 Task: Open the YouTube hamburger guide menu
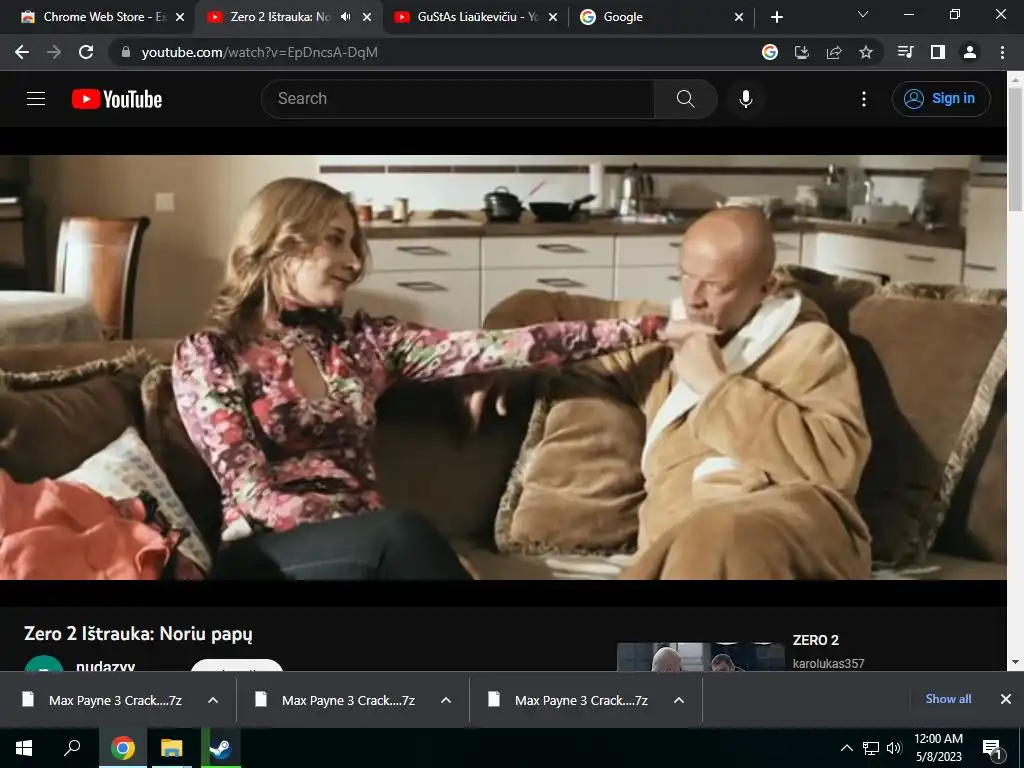pos(36,99)
